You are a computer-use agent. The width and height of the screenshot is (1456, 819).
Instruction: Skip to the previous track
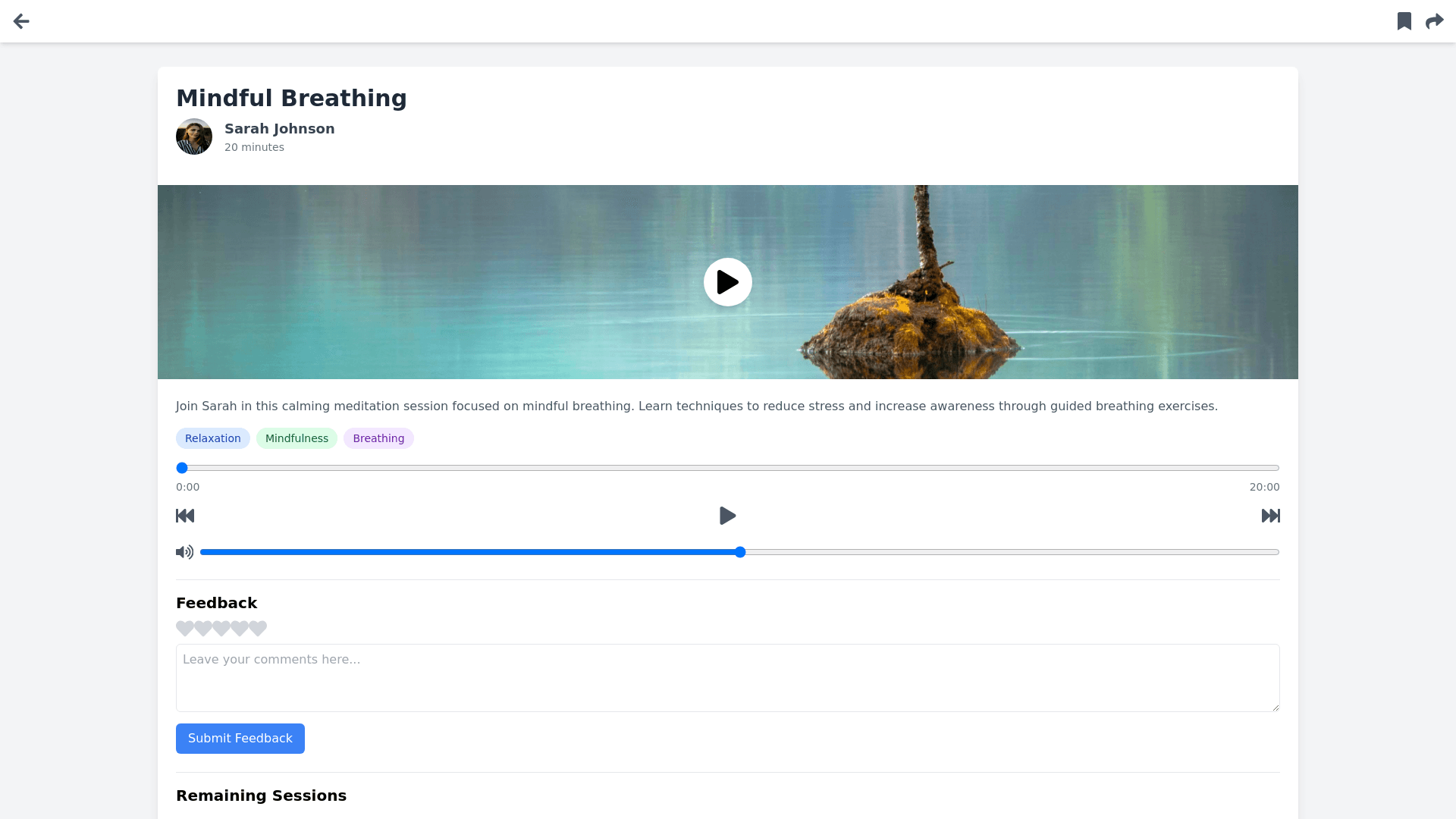185,516
